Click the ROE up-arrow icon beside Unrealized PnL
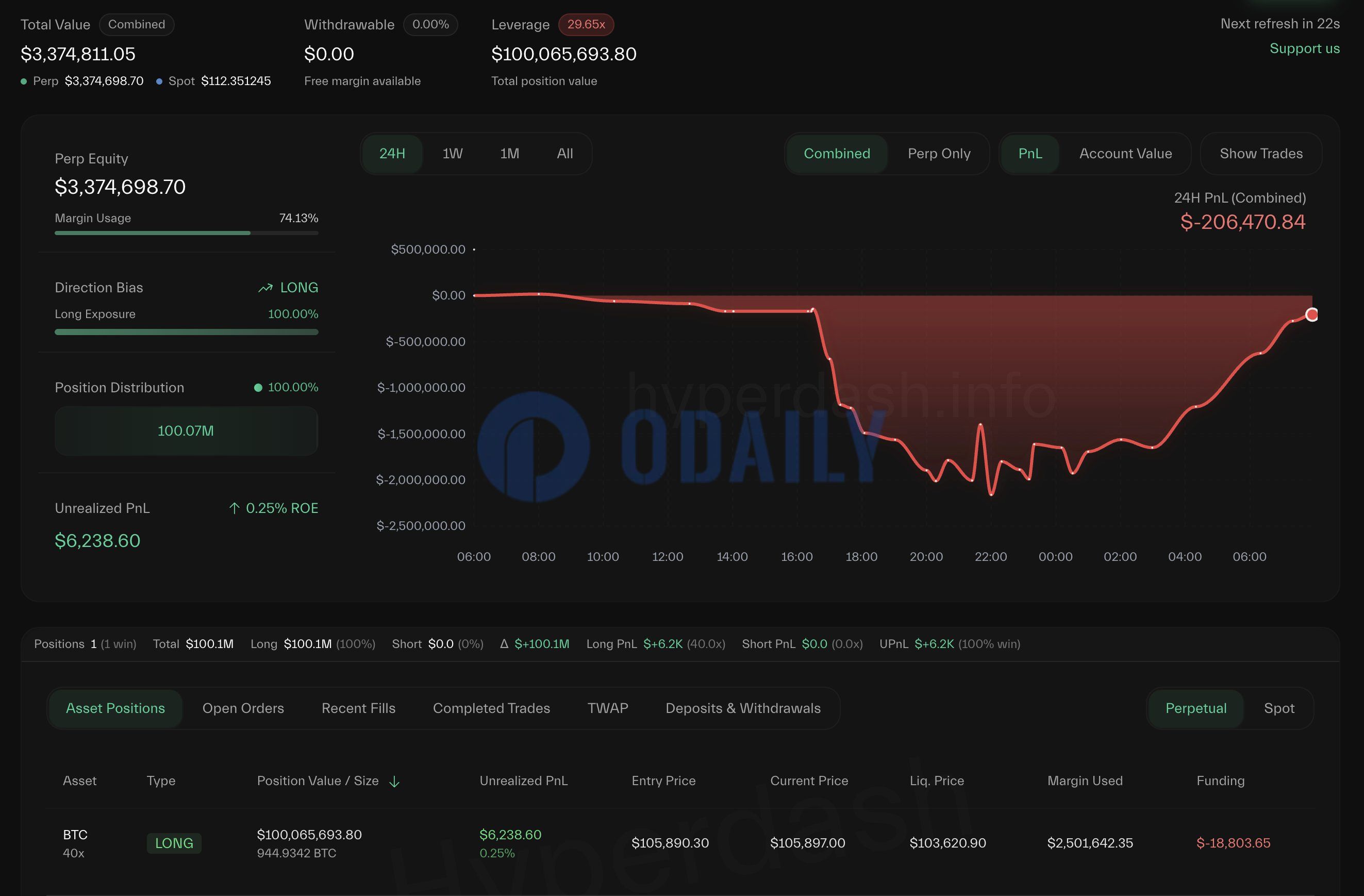Viewport: 1364px width, 896px height. tap(234, 508)
